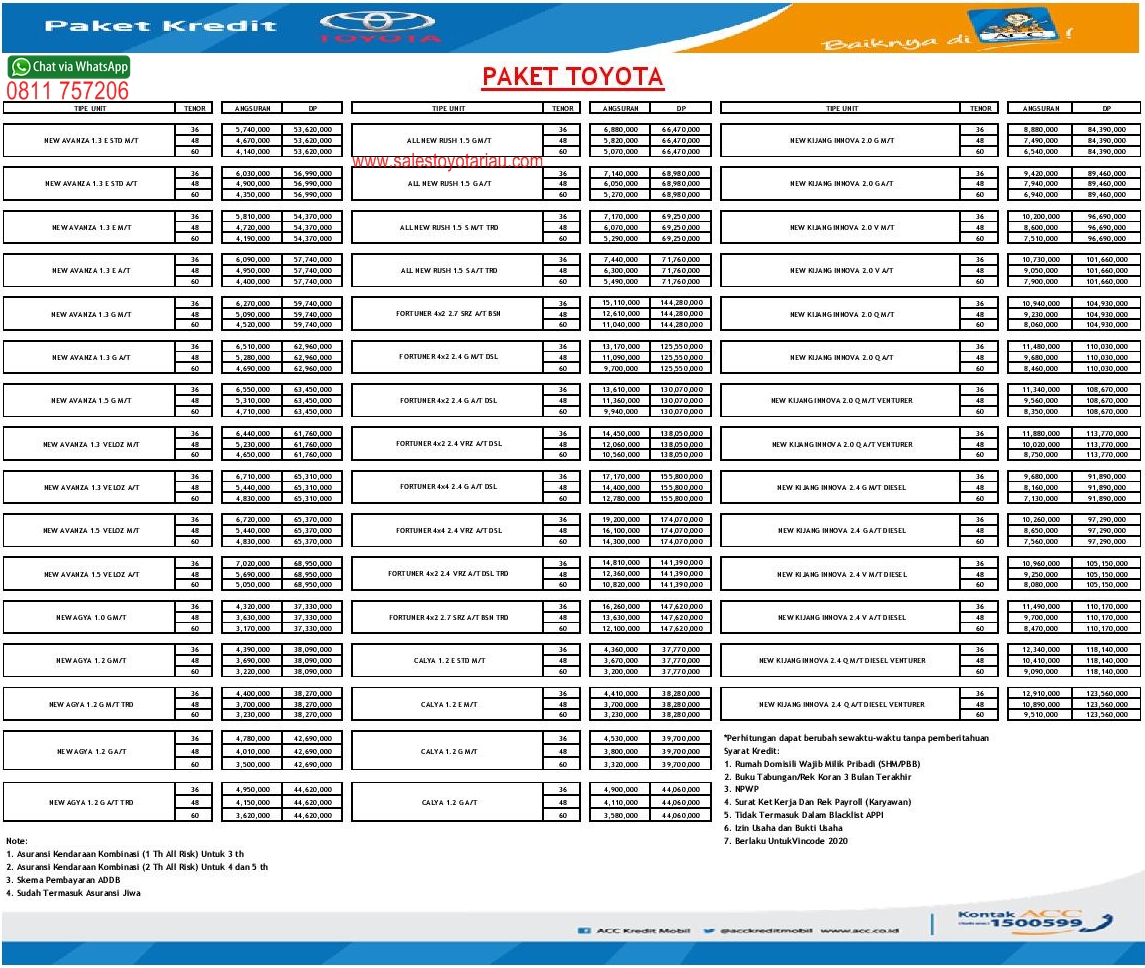
Task: Select FORTUNER 4x2 2.4 G M/T DSL unit
Action: [448, 356]
